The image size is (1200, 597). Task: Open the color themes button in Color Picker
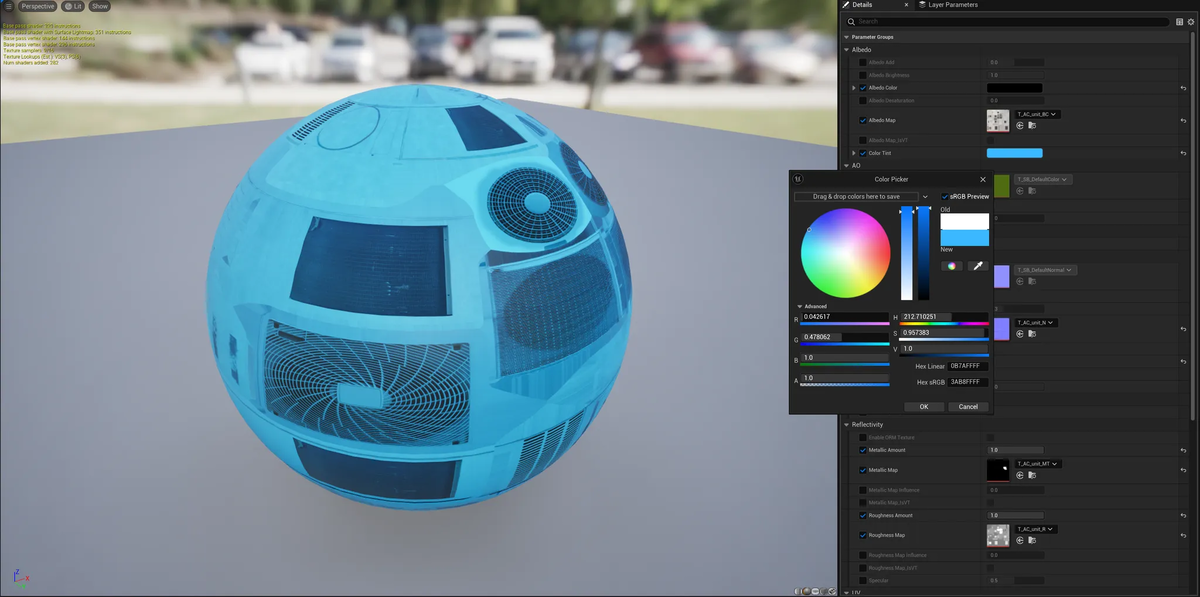coord(951,266)
